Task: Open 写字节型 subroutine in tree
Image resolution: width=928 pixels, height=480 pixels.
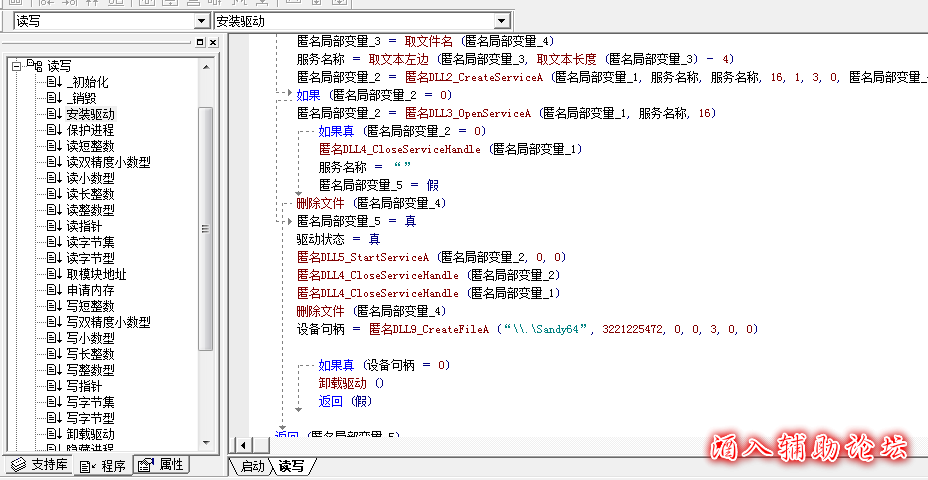Action: [90, 418]
